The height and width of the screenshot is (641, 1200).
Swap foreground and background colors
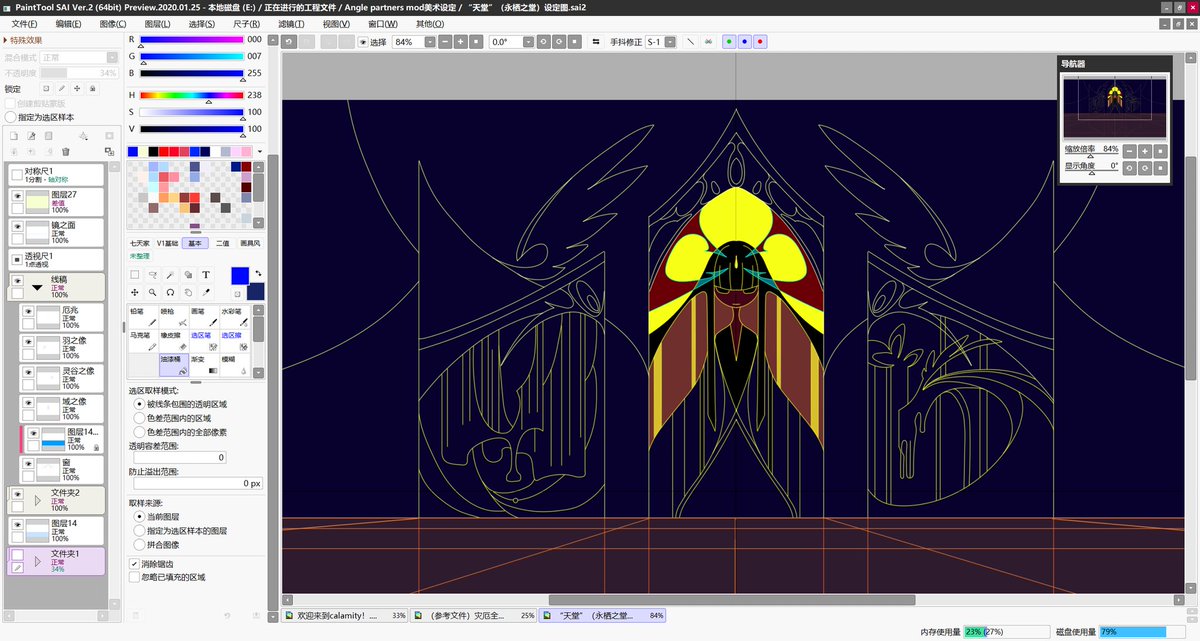258,272
